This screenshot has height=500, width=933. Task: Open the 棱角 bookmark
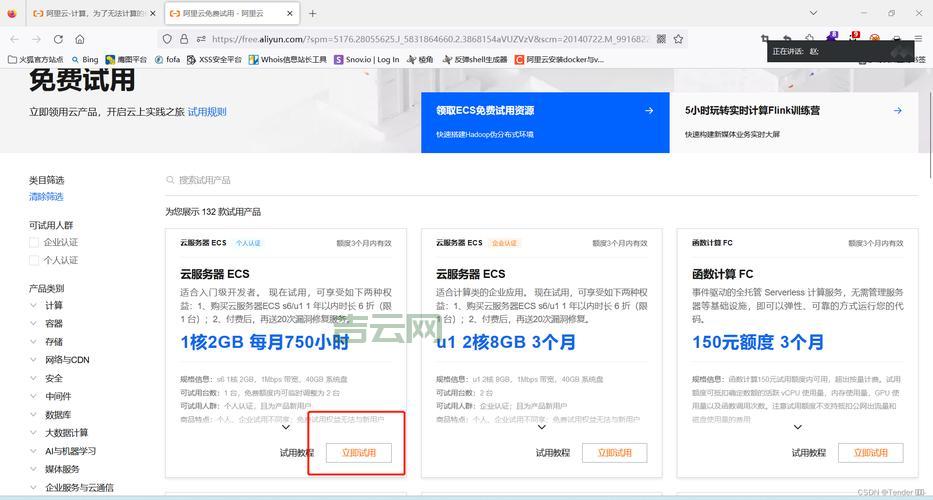(420, 60)
